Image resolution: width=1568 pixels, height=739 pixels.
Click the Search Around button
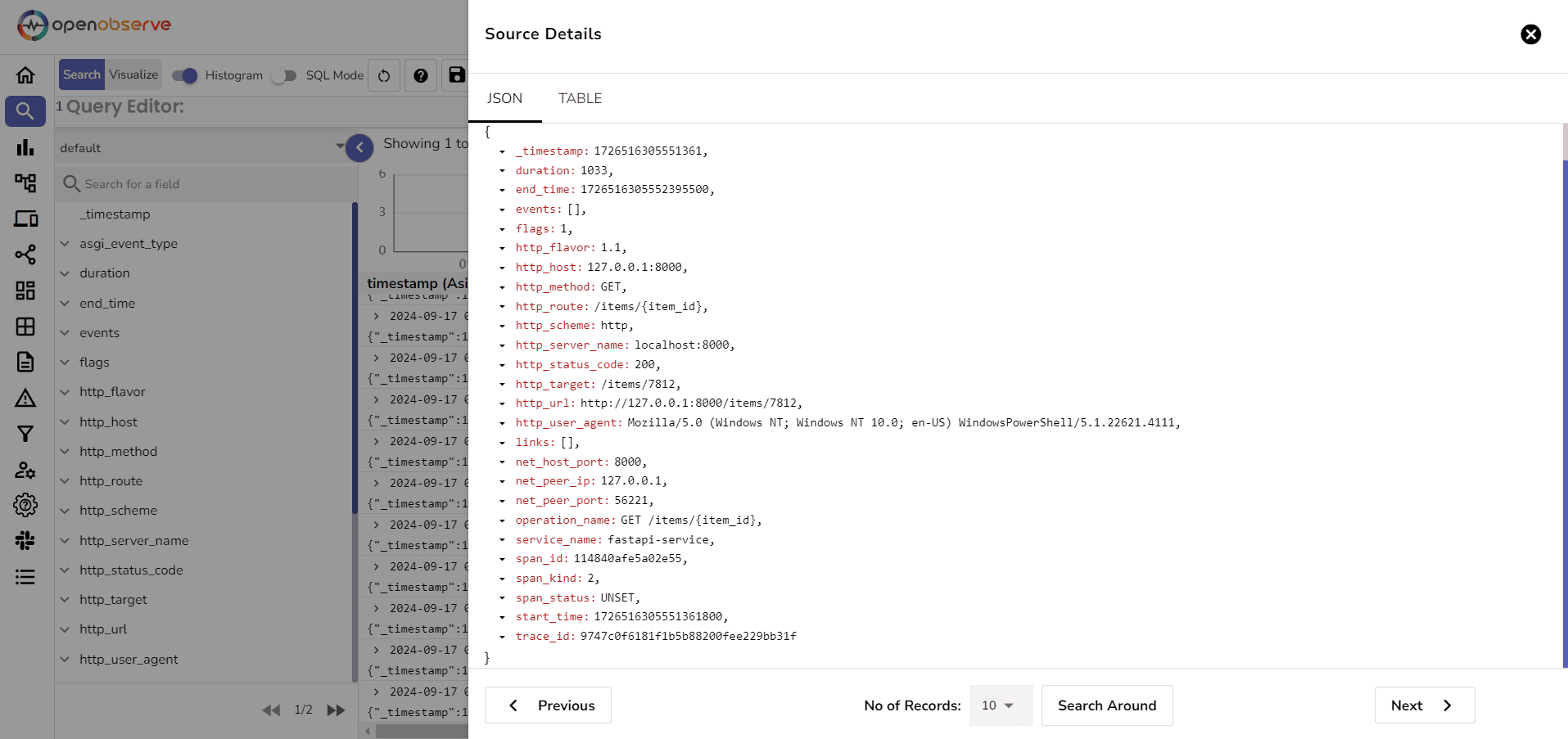coord(1107,705)
